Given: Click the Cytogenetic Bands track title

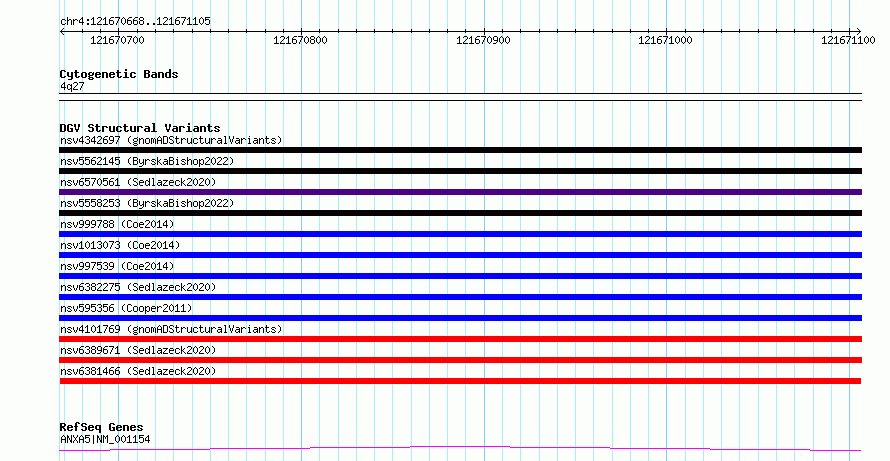Looking at the screenshot, I should point(119,74).
